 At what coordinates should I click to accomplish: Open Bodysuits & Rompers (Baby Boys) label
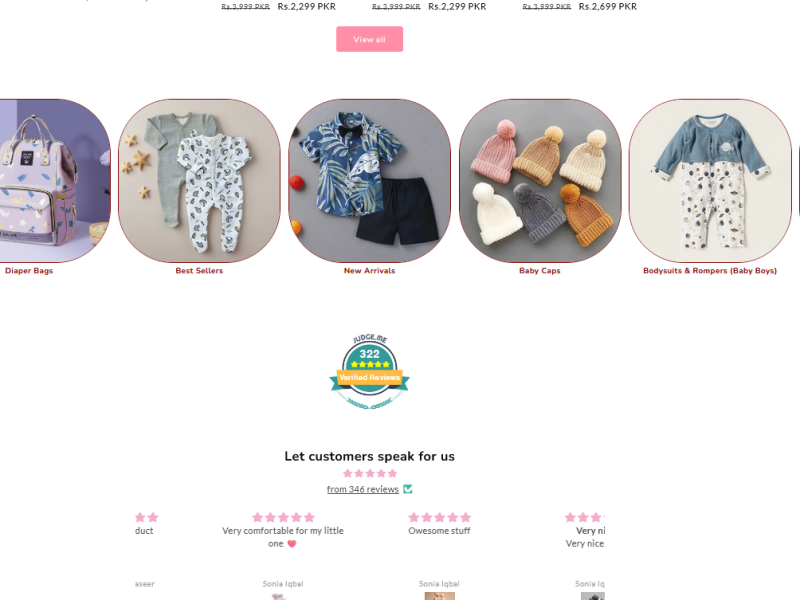[710, 271]
